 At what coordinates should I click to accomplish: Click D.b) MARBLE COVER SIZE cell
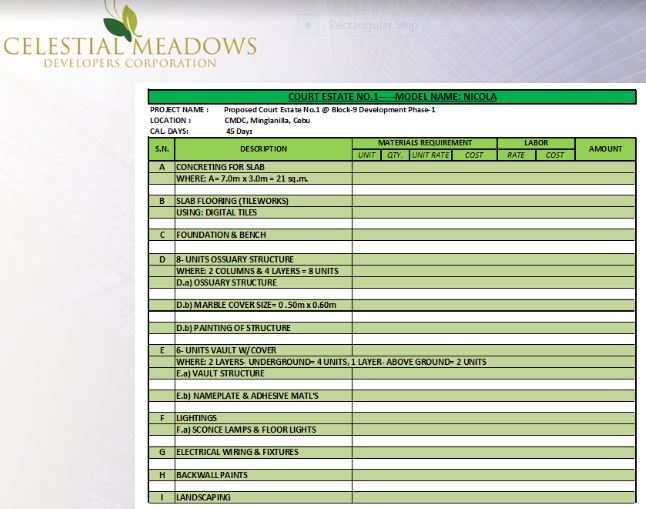pos(264,305)
